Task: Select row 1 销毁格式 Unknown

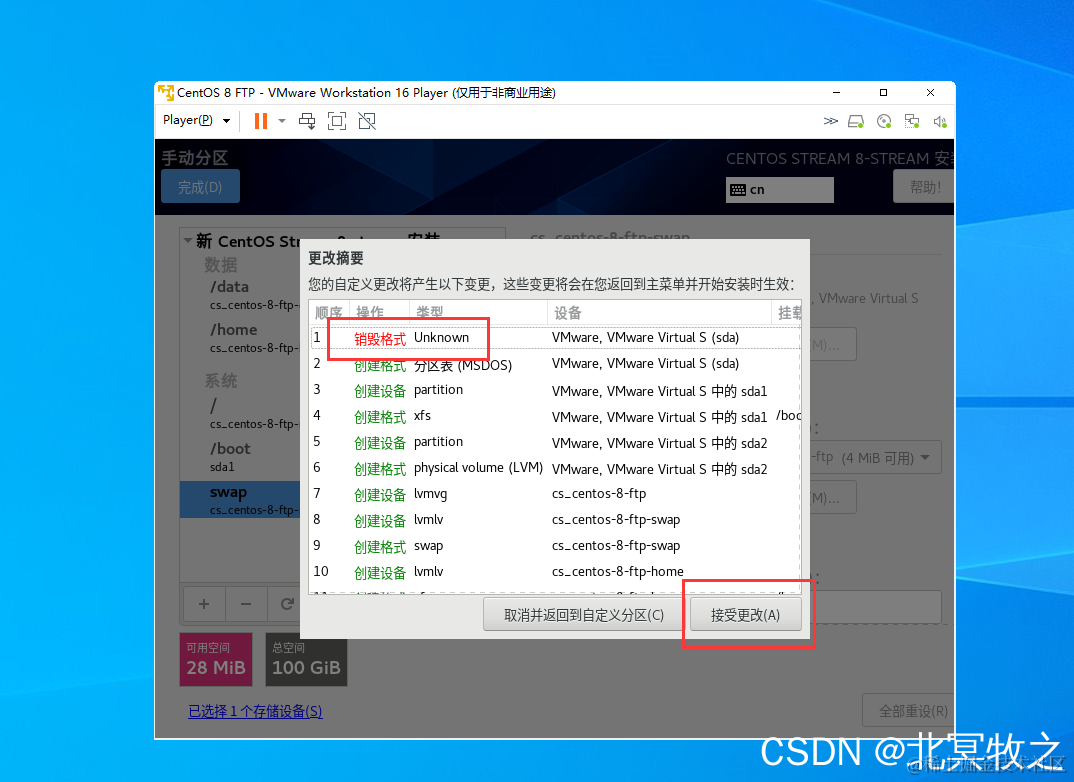Action: [555, 338]
